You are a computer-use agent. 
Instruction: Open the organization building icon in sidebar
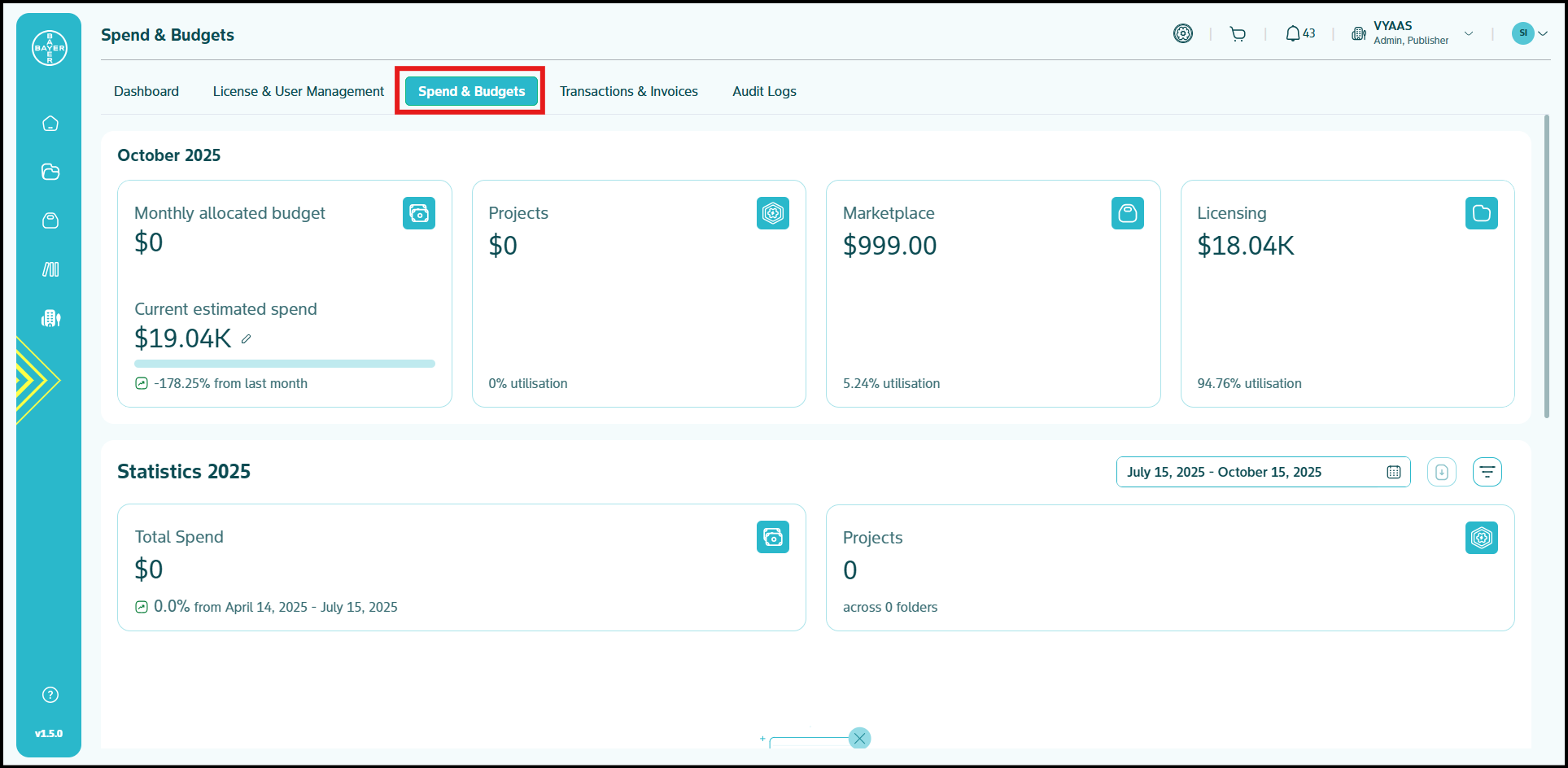tap(50, 318)
